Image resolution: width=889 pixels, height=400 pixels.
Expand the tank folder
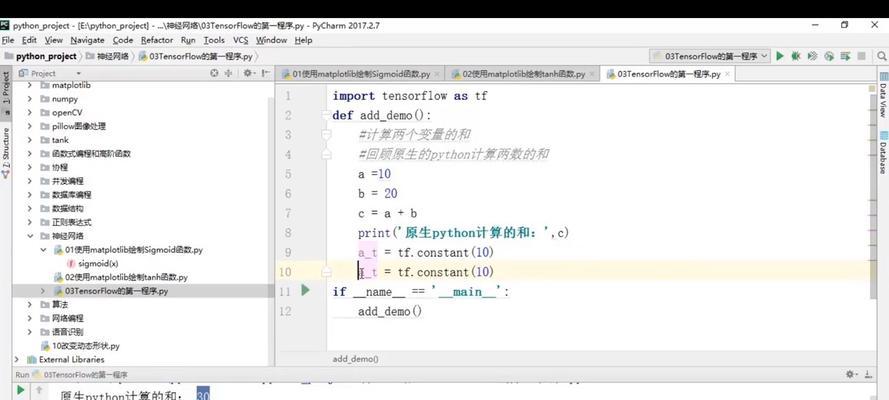click(x=29, y=140)
